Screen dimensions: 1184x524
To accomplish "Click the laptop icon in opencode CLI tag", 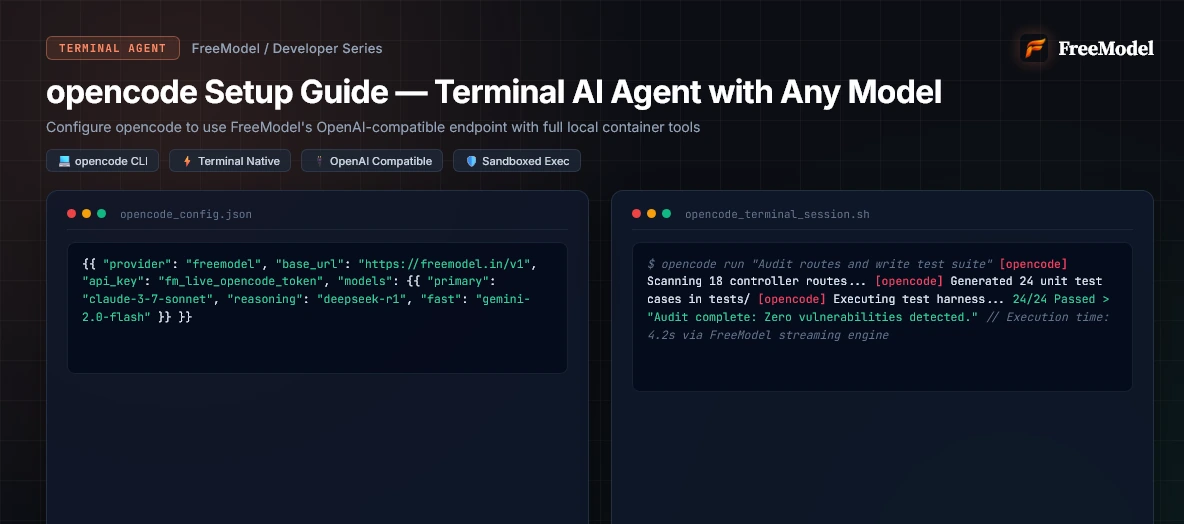I will tap(64, 161).
